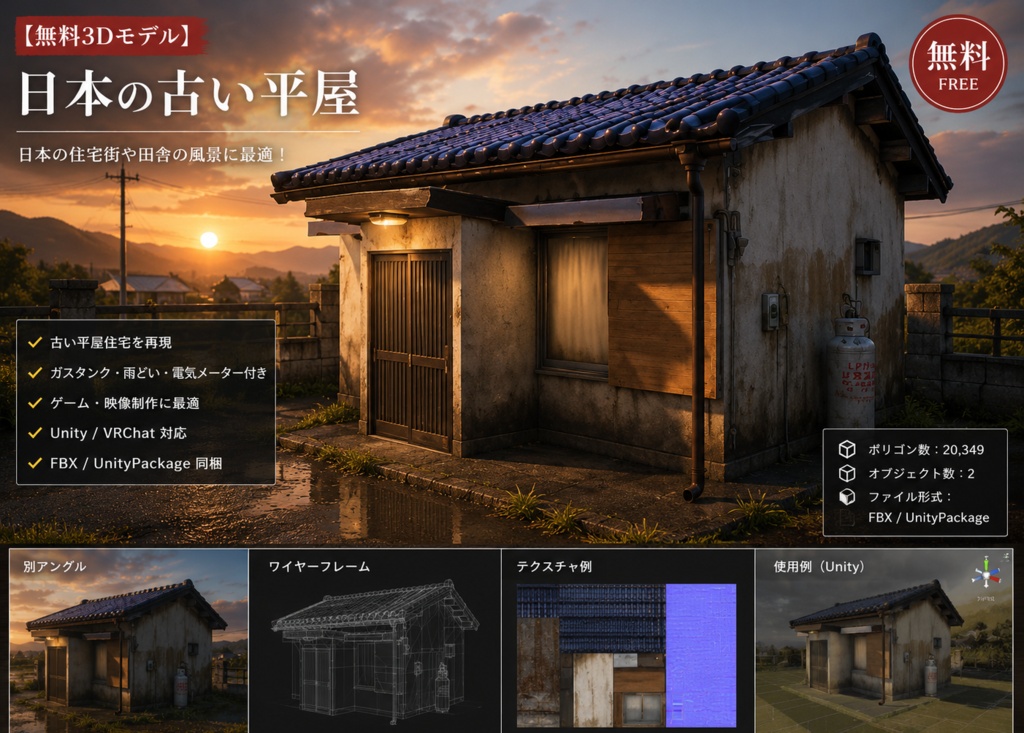Open the 使用例（Unity）scene thumbnail
This screenshot has height=733, width=1024.
tap(884, 641)
